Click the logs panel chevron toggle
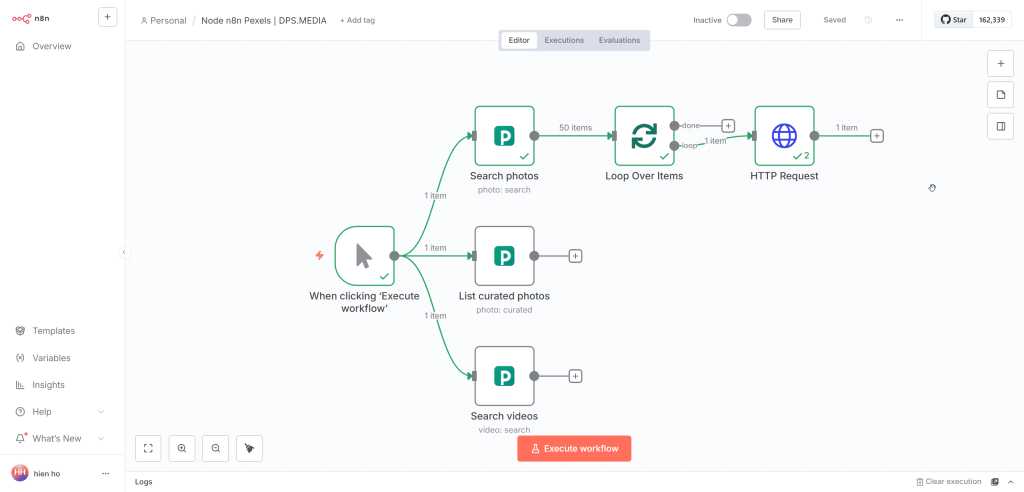This screenshot has height=492, width=1024. click(1011, 482)
